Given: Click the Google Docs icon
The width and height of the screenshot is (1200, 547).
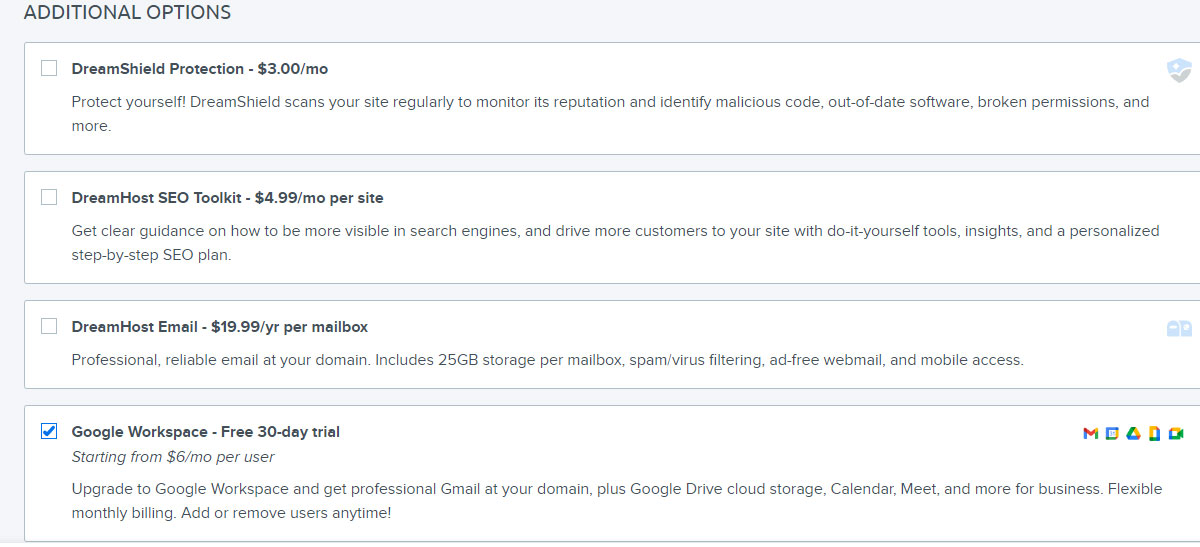Looking at the screenshot, I should (x=1154, y=433).
